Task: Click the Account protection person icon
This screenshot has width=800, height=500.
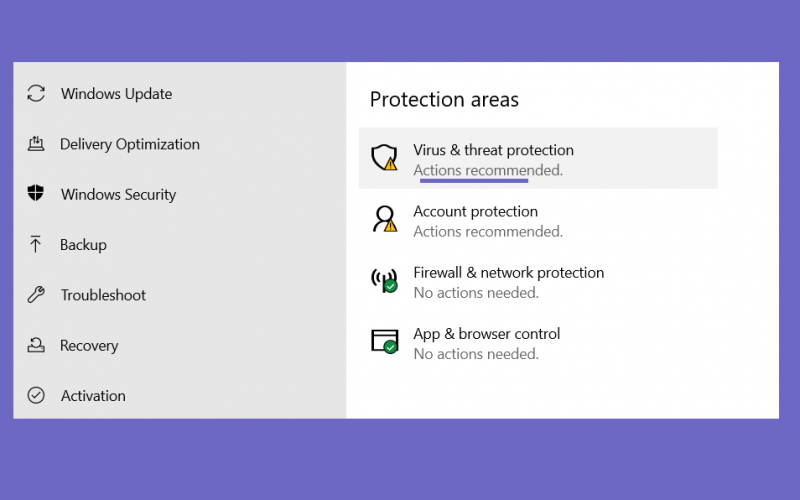Action: point(384,219)
